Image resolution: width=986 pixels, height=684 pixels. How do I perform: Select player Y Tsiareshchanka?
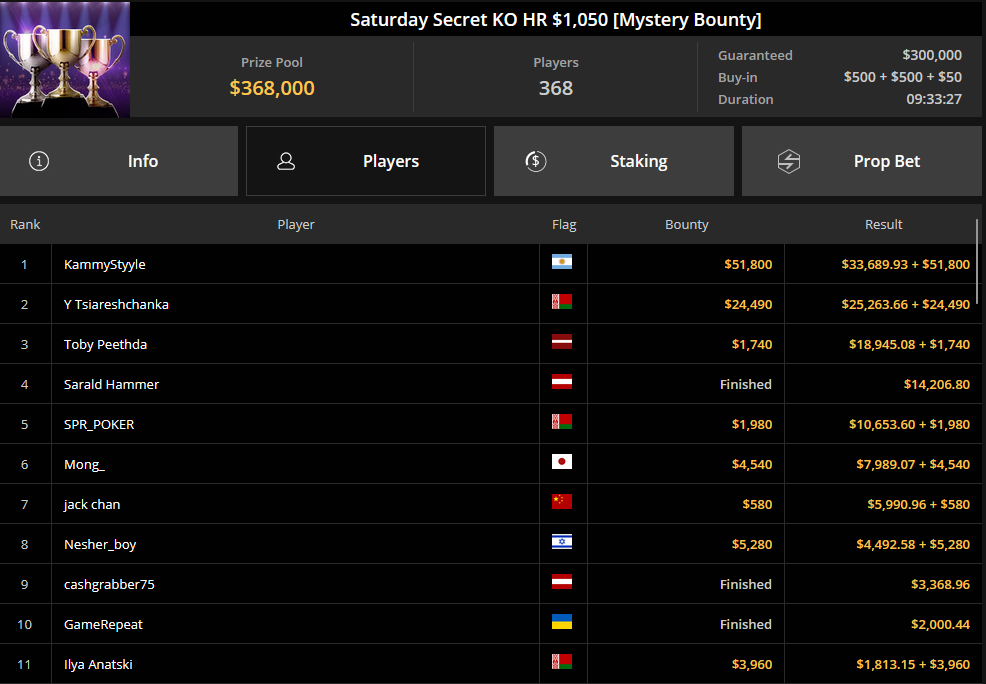coord(116,304)
